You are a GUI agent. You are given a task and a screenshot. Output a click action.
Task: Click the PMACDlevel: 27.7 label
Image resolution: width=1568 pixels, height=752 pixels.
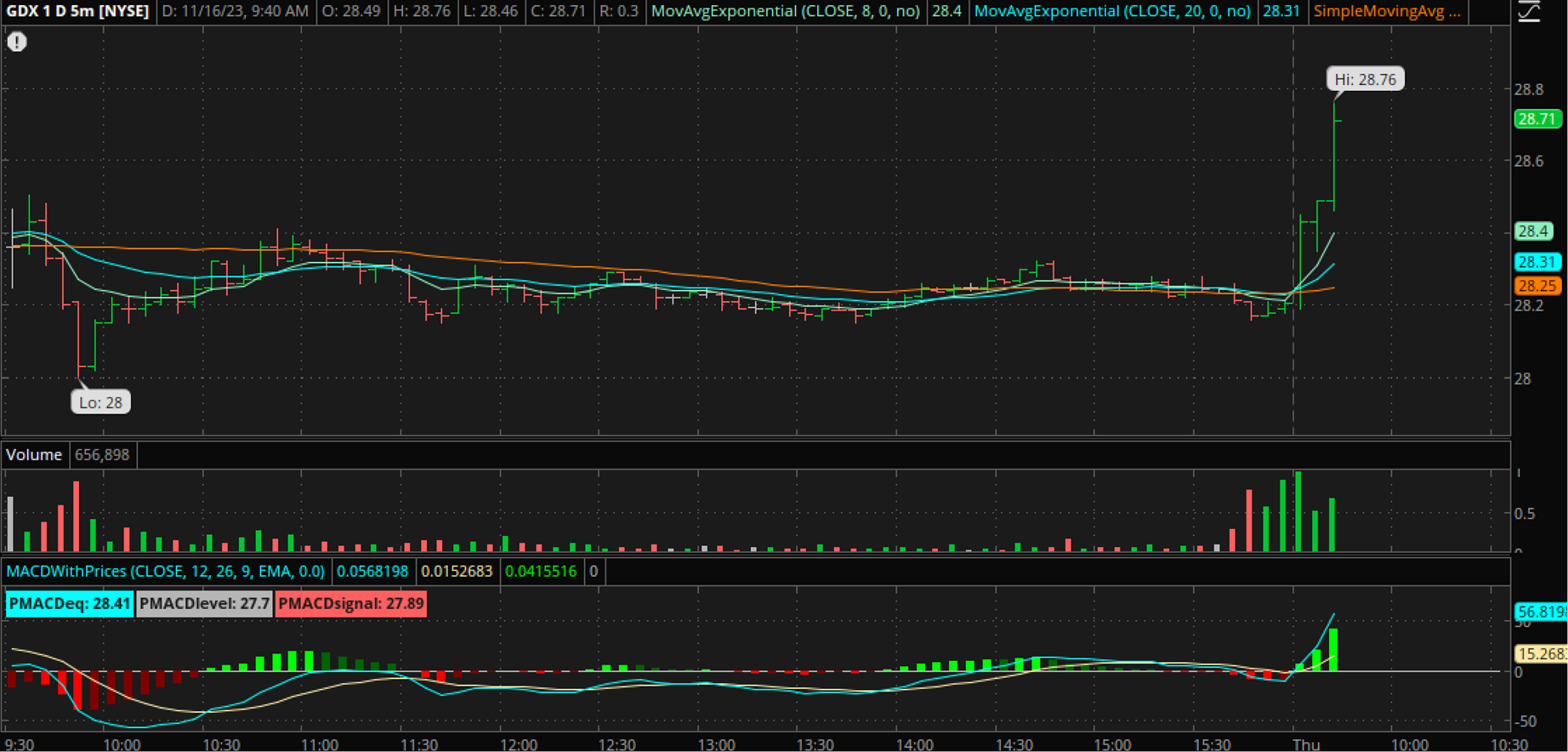click(204, 604)
